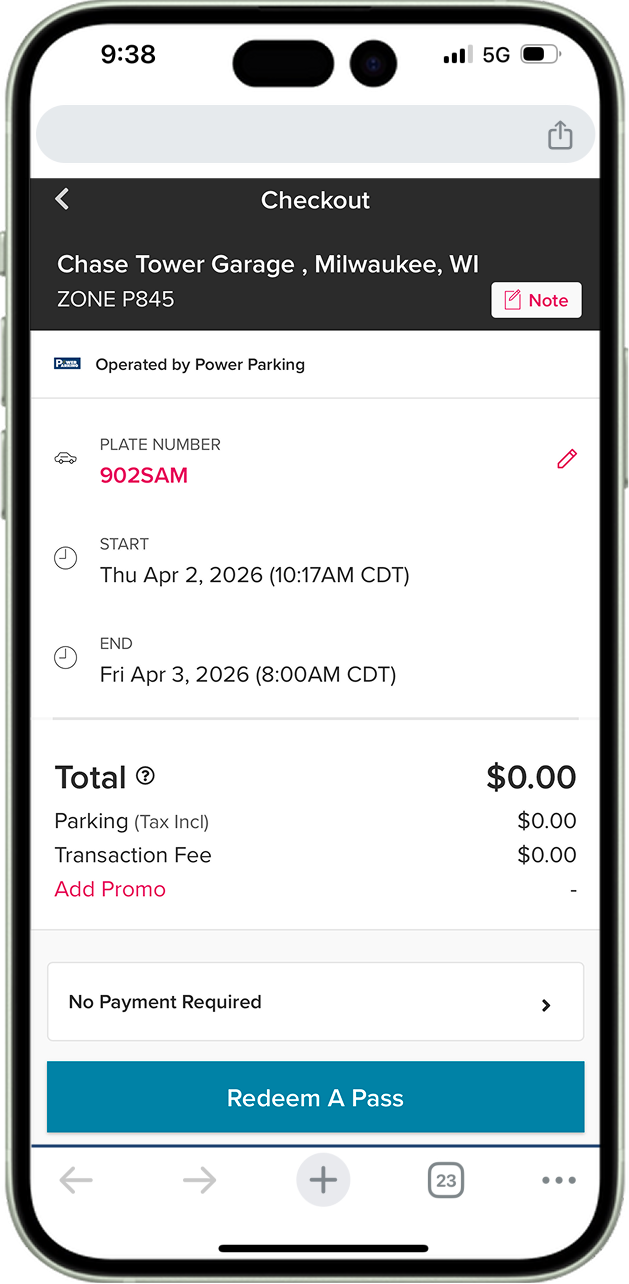Tap the clock icon beside Start time
The height and width of the screenshot is (1284, 629).
tap(65, 559)
